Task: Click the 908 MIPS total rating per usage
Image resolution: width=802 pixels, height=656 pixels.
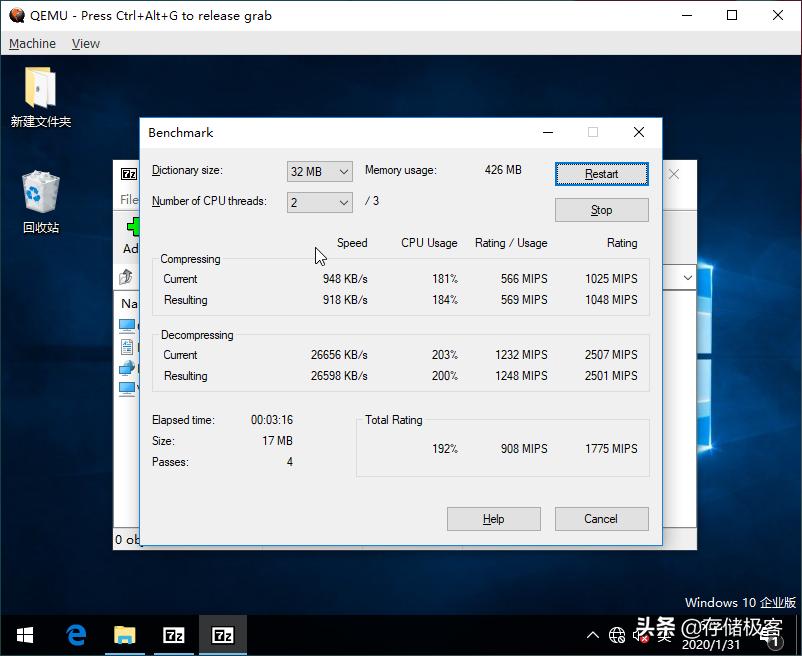Action: [x=524, y=449]
